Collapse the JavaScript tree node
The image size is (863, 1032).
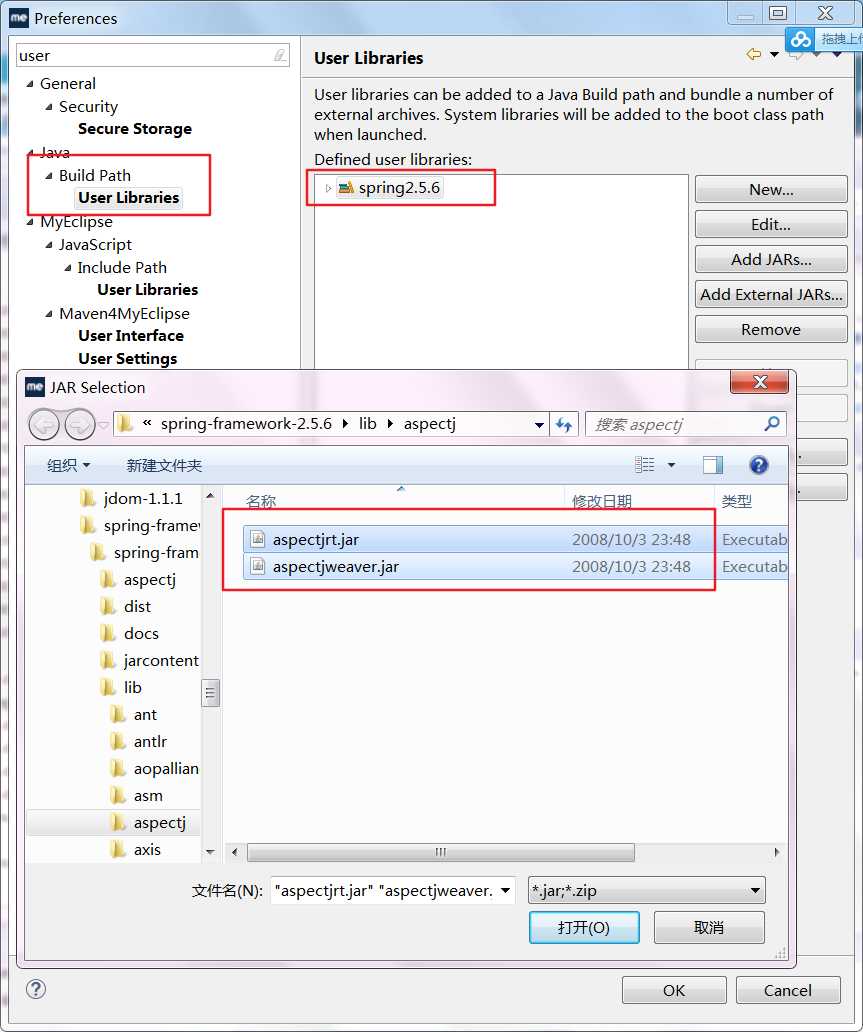click(x=49, y=245)
